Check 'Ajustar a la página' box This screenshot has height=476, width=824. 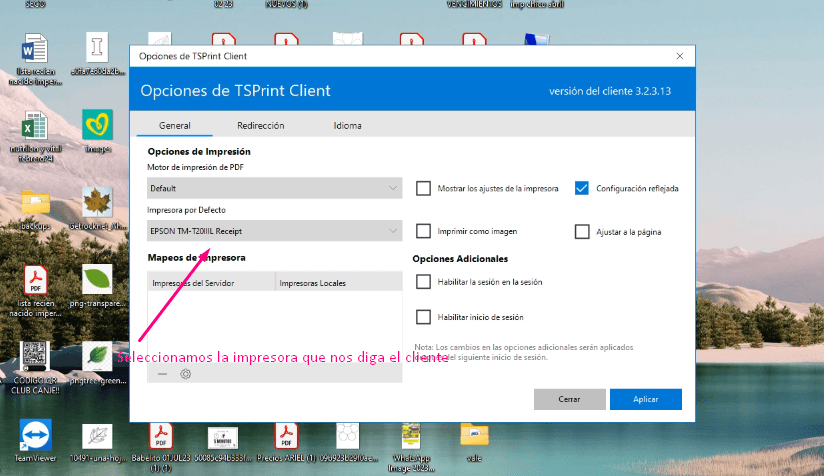point(582,231)
